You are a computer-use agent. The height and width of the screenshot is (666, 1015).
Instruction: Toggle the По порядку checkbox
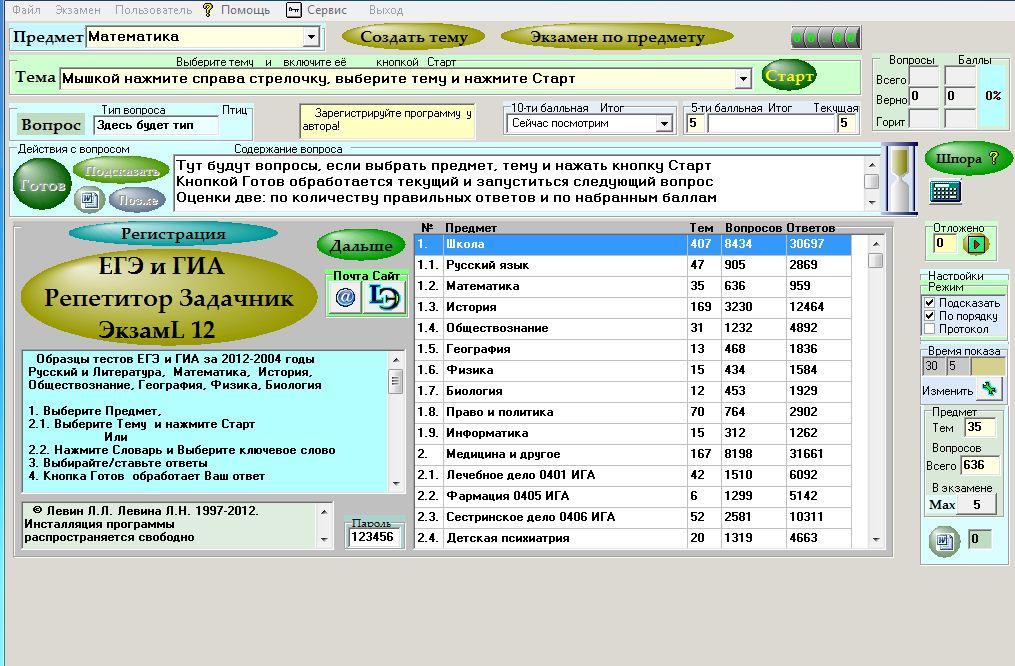pyautogui.click(x=930, y=316)
